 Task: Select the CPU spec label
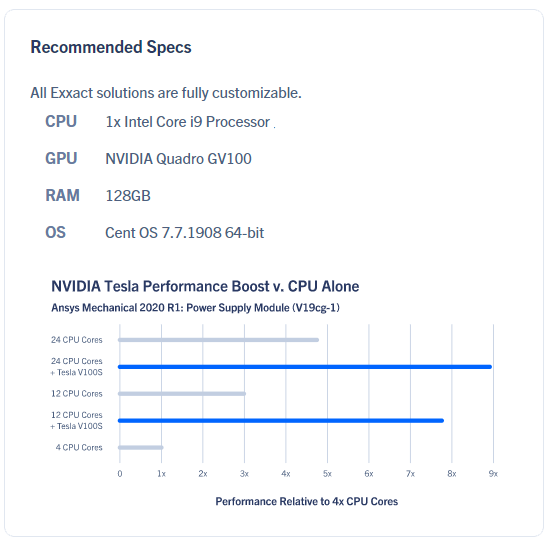pos(61,122)
